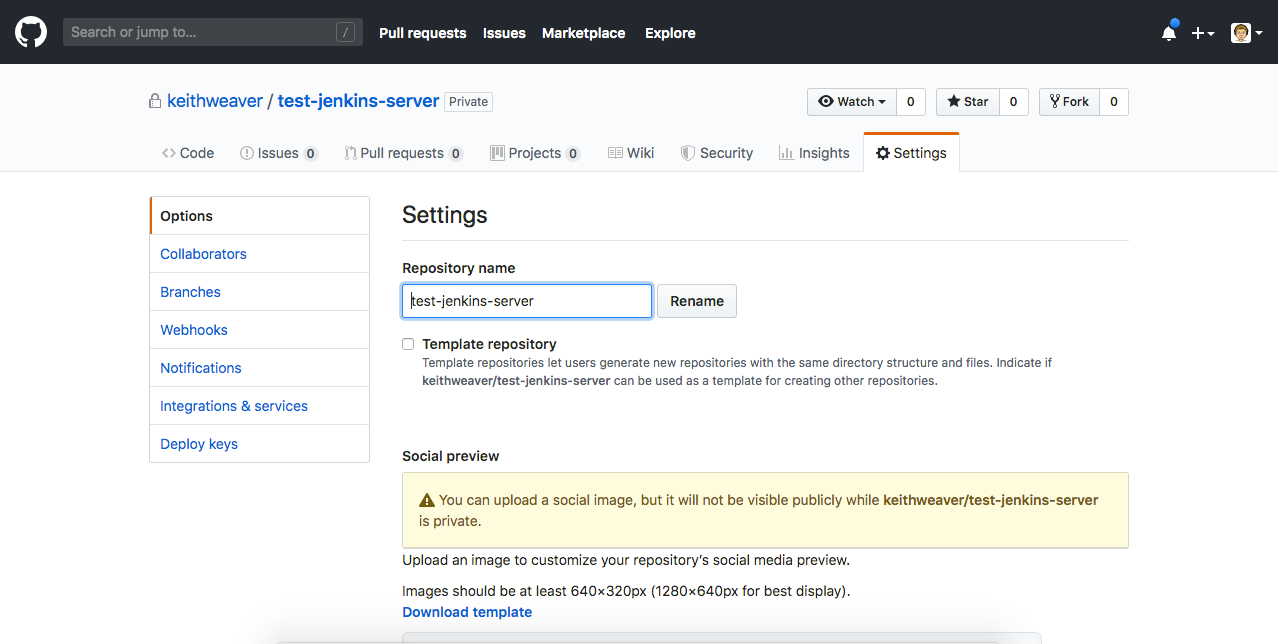Switch to the Wiki tab

coord(631,153)
